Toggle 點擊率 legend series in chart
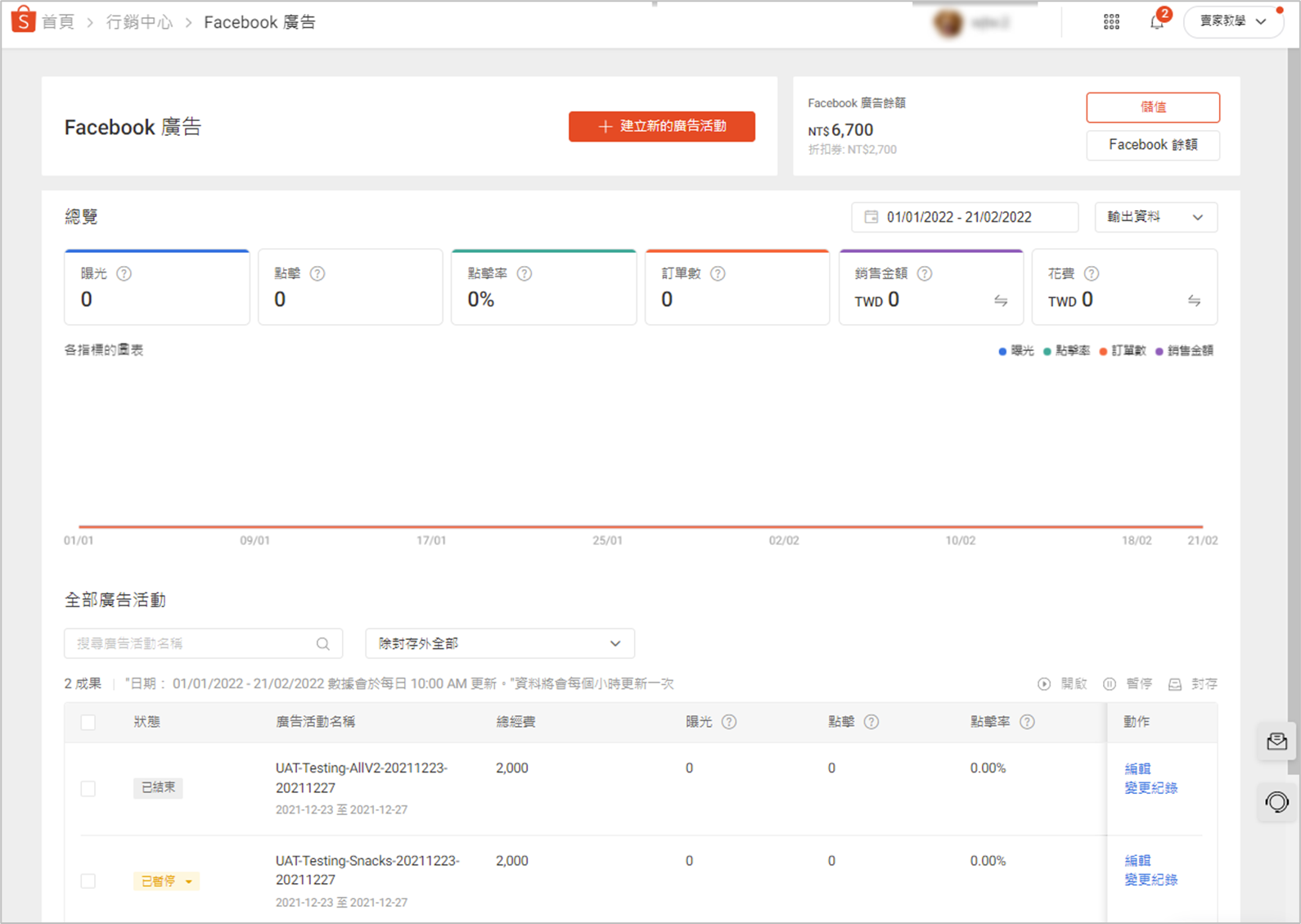The image size is (1301, 924). click(1067, 351)
